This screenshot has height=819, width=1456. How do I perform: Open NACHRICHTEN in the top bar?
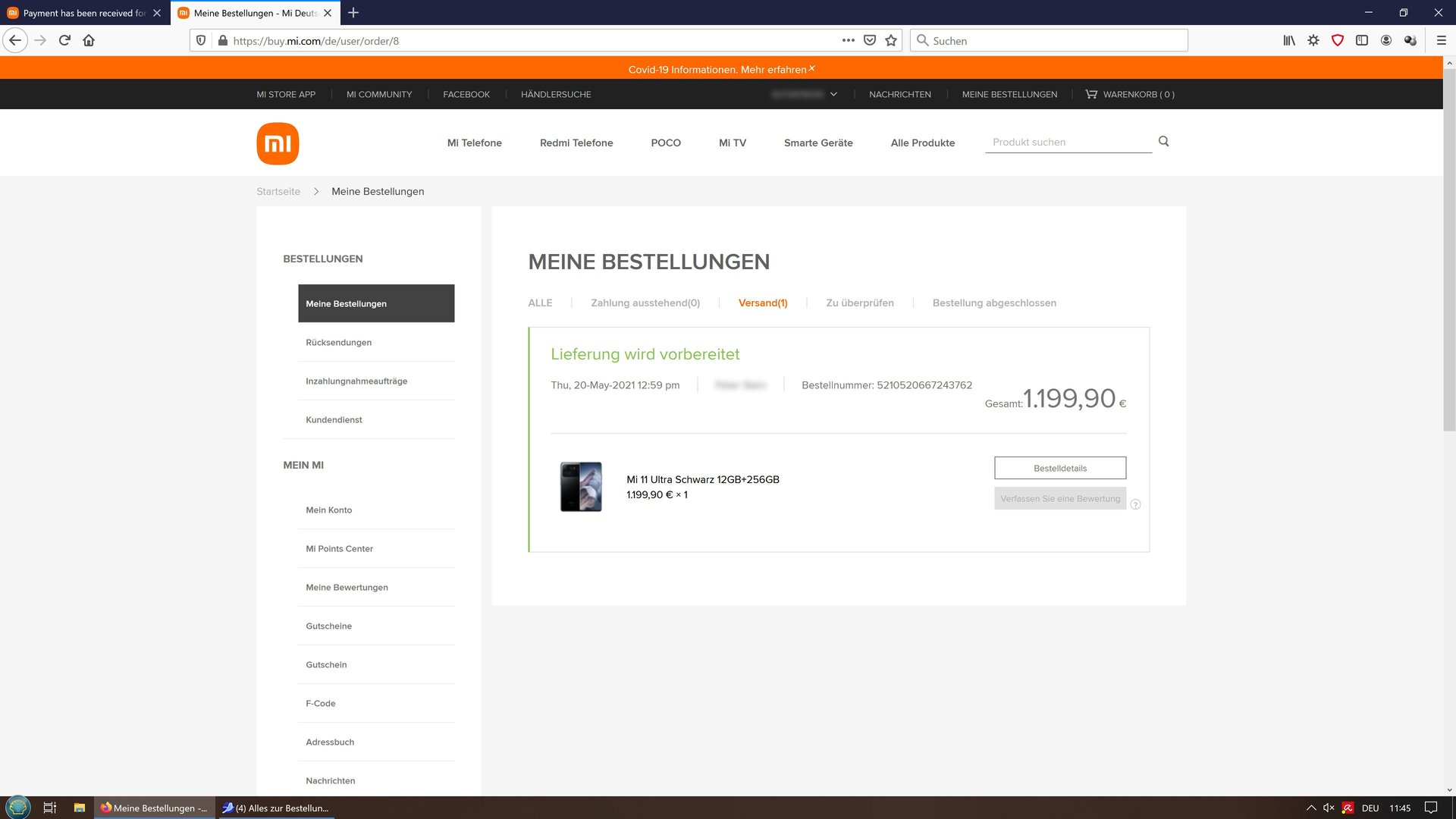900,94
